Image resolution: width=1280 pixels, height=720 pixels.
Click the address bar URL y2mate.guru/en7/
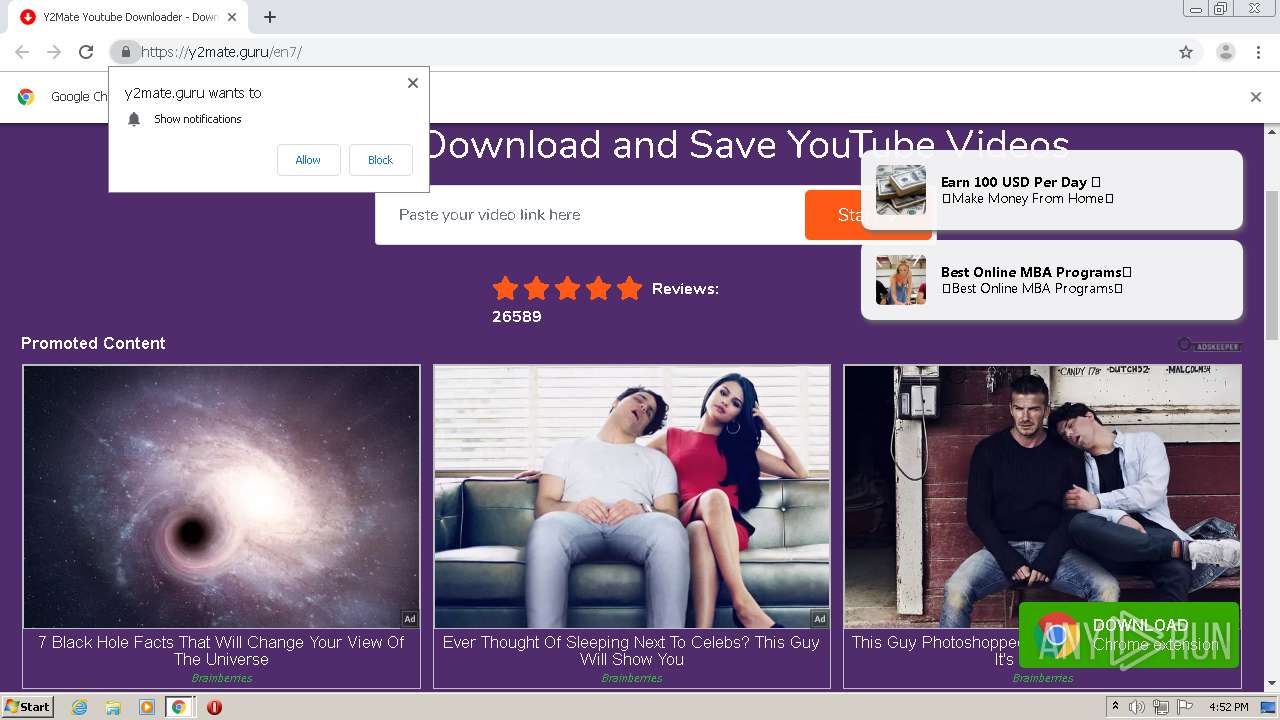222,52
